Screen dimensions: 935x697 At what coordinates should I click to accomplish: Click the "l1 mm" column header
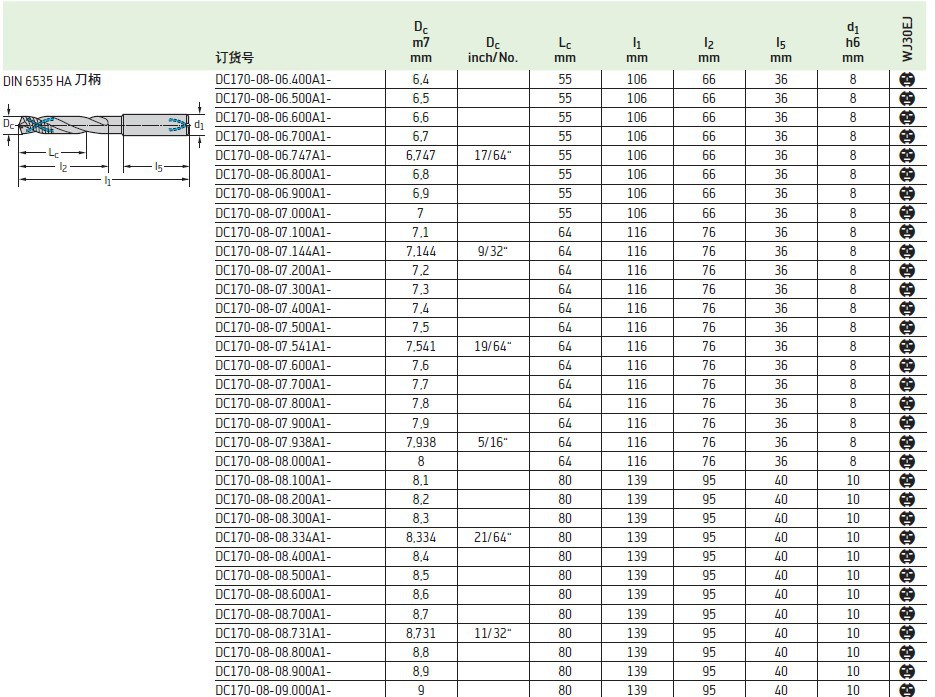click(637, 50)
